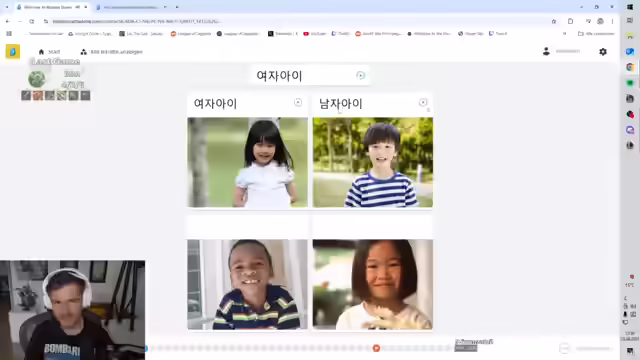Open the settings gear in the app header
640x360 pixels.
point(603,52)
